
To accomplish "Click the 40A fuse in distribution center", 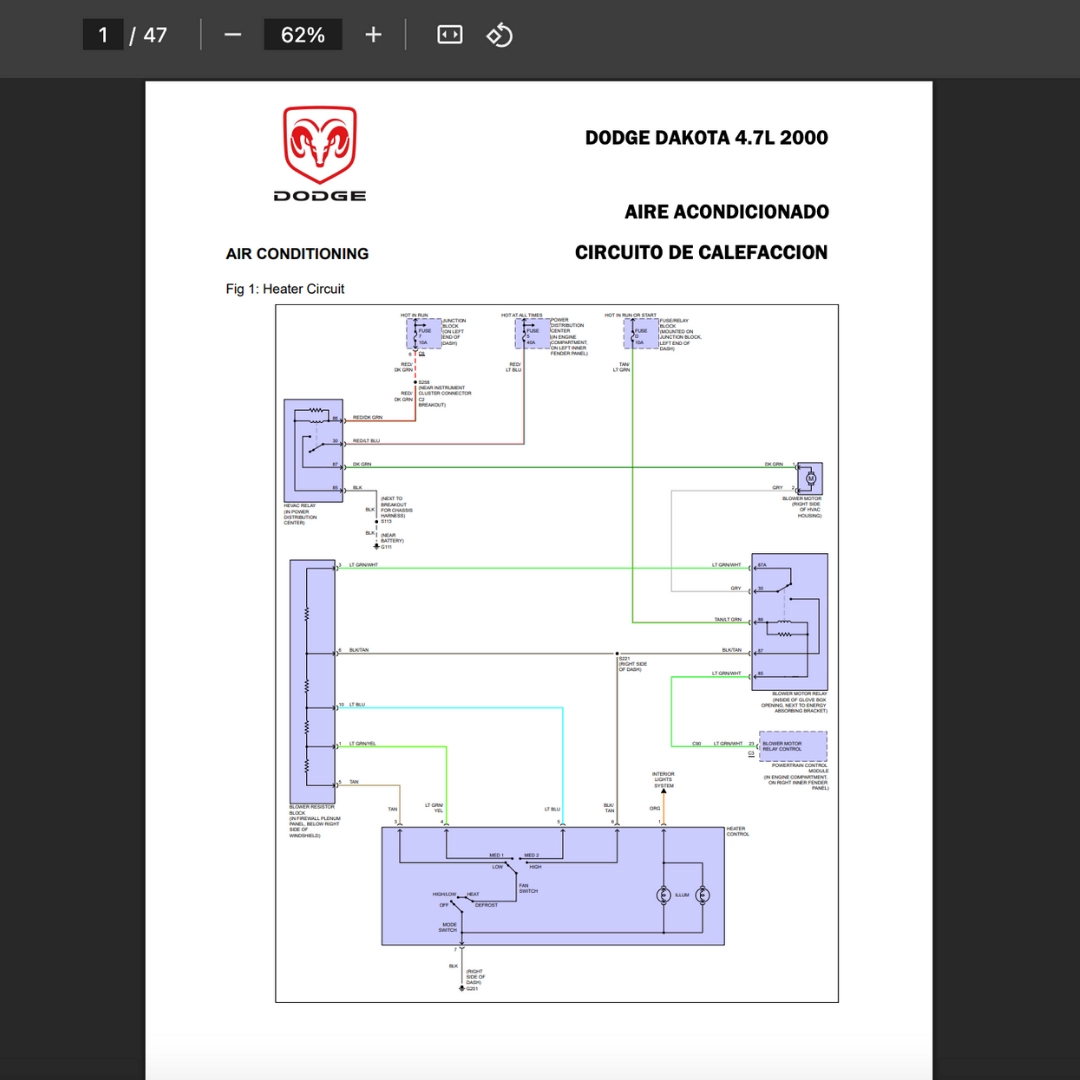I will pos(532,333).
